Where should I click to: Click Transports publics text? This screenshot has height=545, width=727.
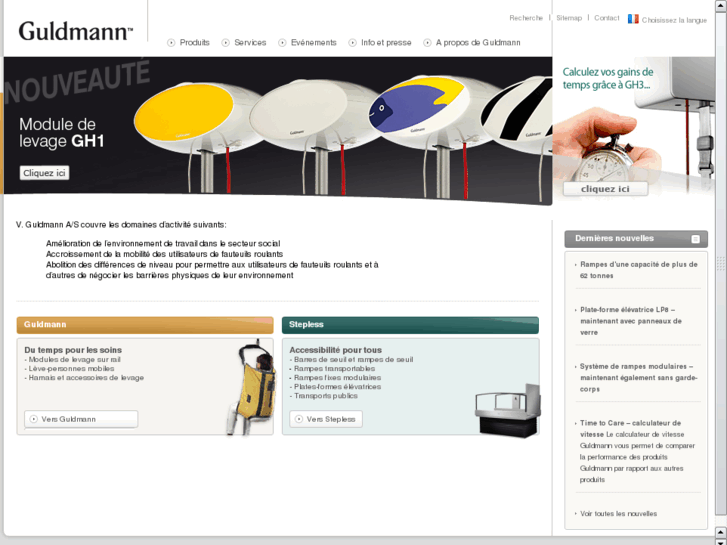pyautogui.click(x=325, y=396)
